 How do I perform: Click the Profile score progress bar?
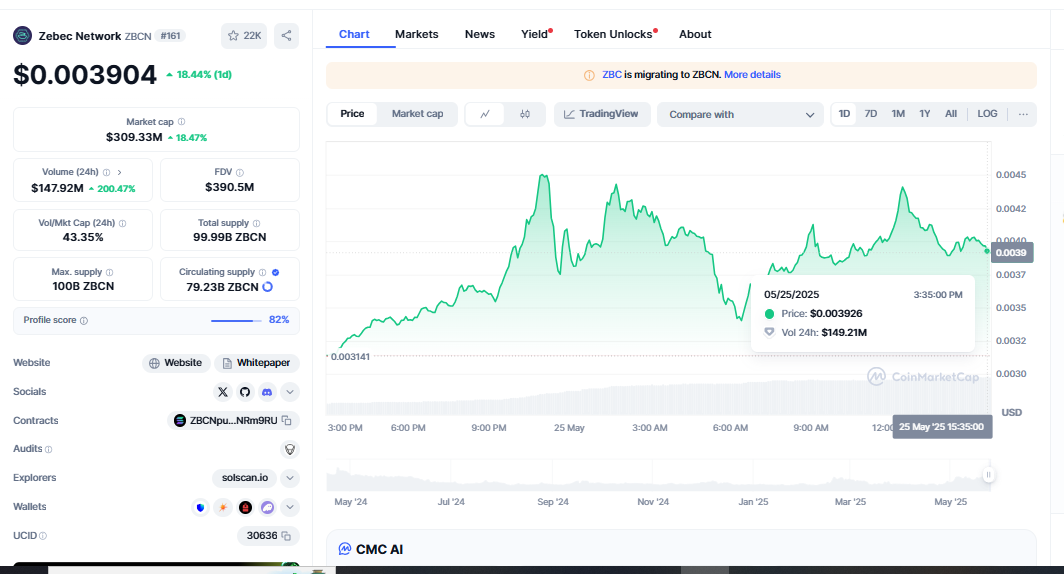[236, 320]
